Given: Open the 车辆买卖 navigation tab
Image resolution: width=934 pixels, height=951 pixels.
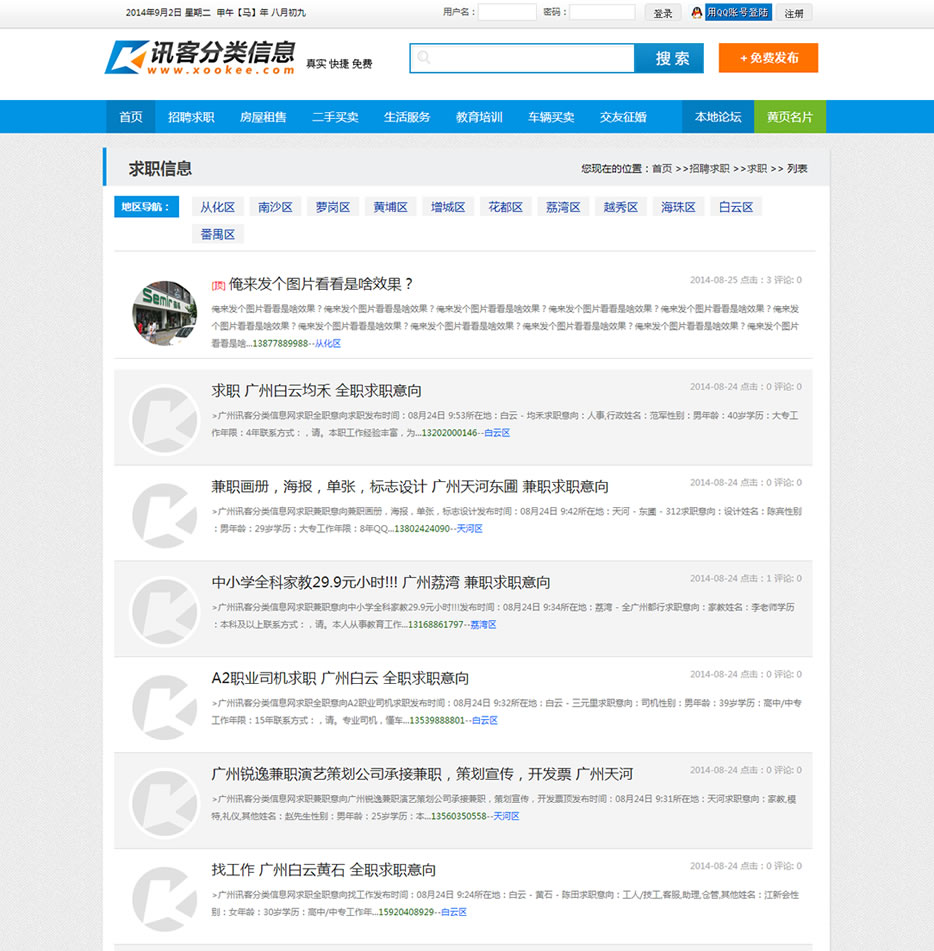Looking at the screenshot, I should point(551,116).
